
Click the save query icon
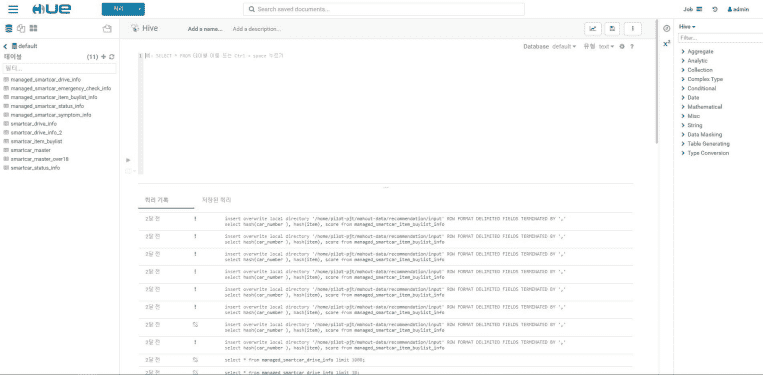pos(612,29)
